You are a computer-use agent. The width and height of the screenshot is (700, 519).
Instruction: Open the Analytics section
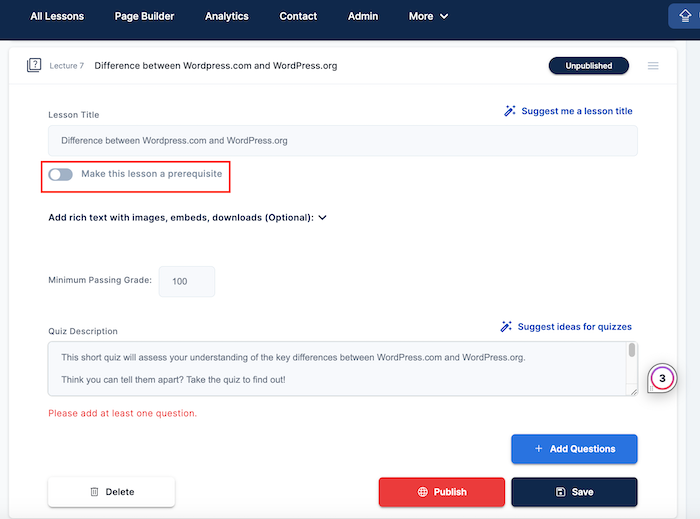click(227, 17)
